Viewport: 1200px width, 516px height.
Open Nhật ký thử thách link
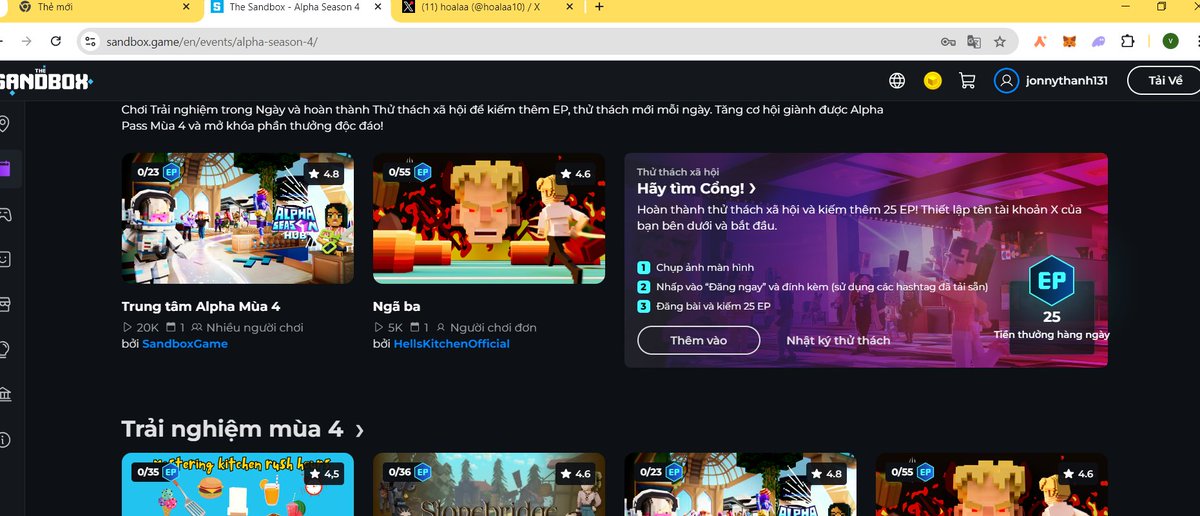(838, 340)
